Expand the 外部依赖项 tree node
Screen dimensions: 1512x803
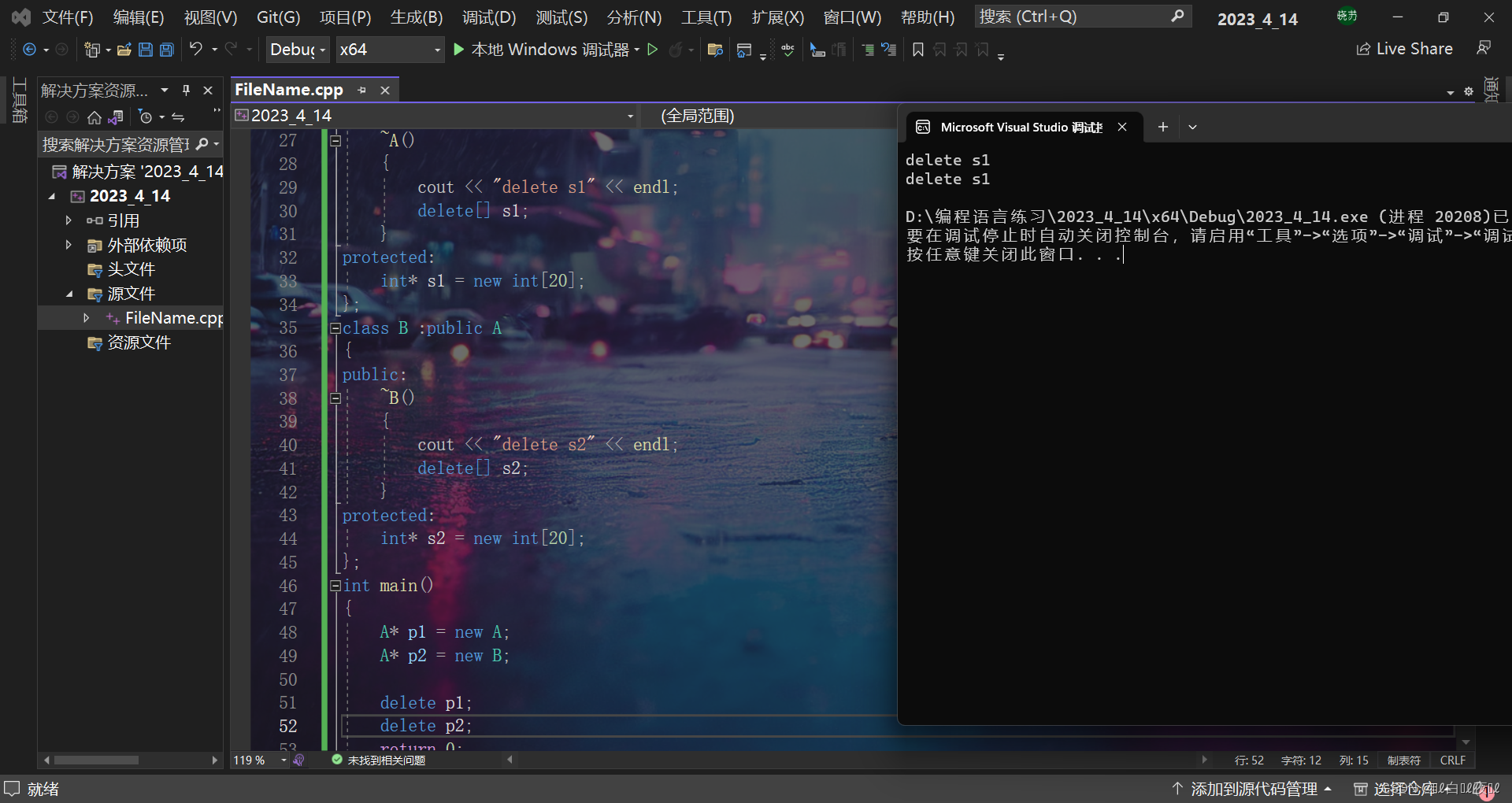[69, 245]
